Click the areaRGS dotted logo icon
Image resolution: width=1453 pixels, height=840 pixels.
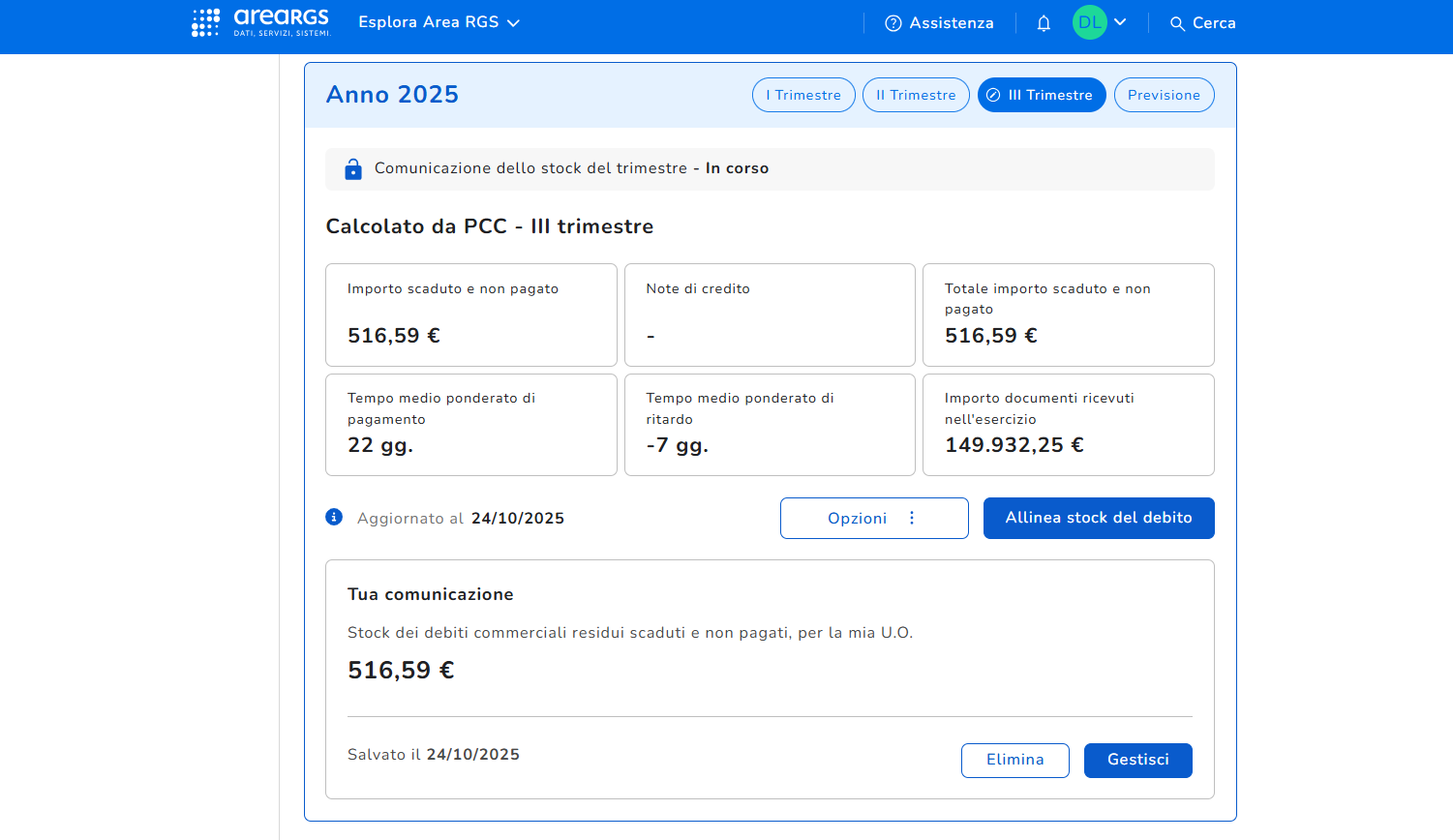(x=205, y=22)
